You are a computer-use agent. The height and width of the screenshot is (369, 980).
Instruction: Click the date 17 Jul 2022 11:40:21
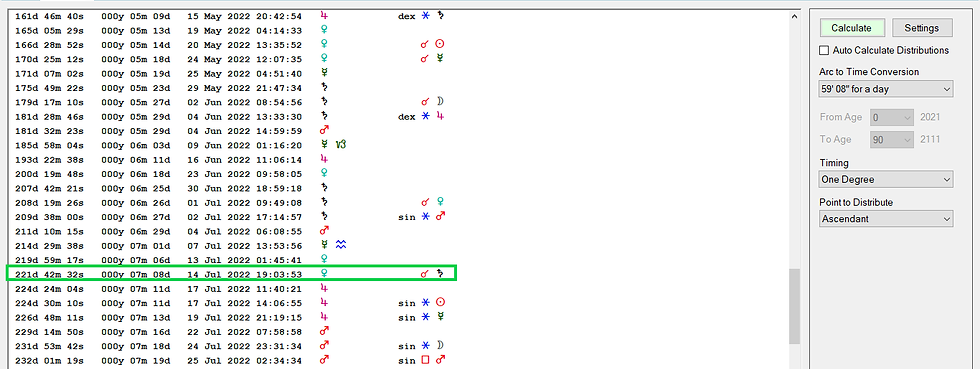tap(245, 289)
